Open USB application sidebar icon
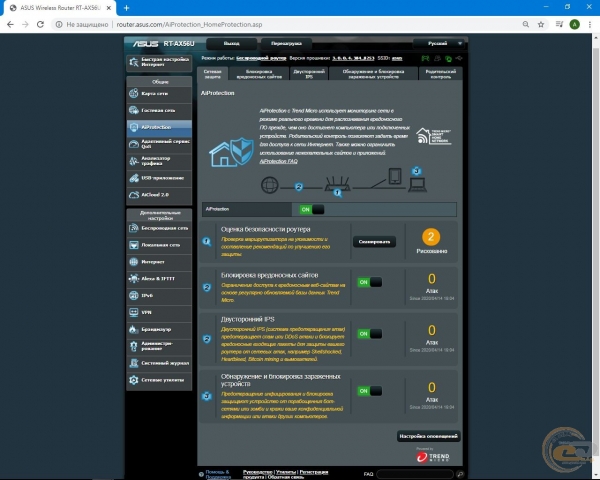Image resolution: width=600 pixels, height=480 pixels. click(134, 178)
